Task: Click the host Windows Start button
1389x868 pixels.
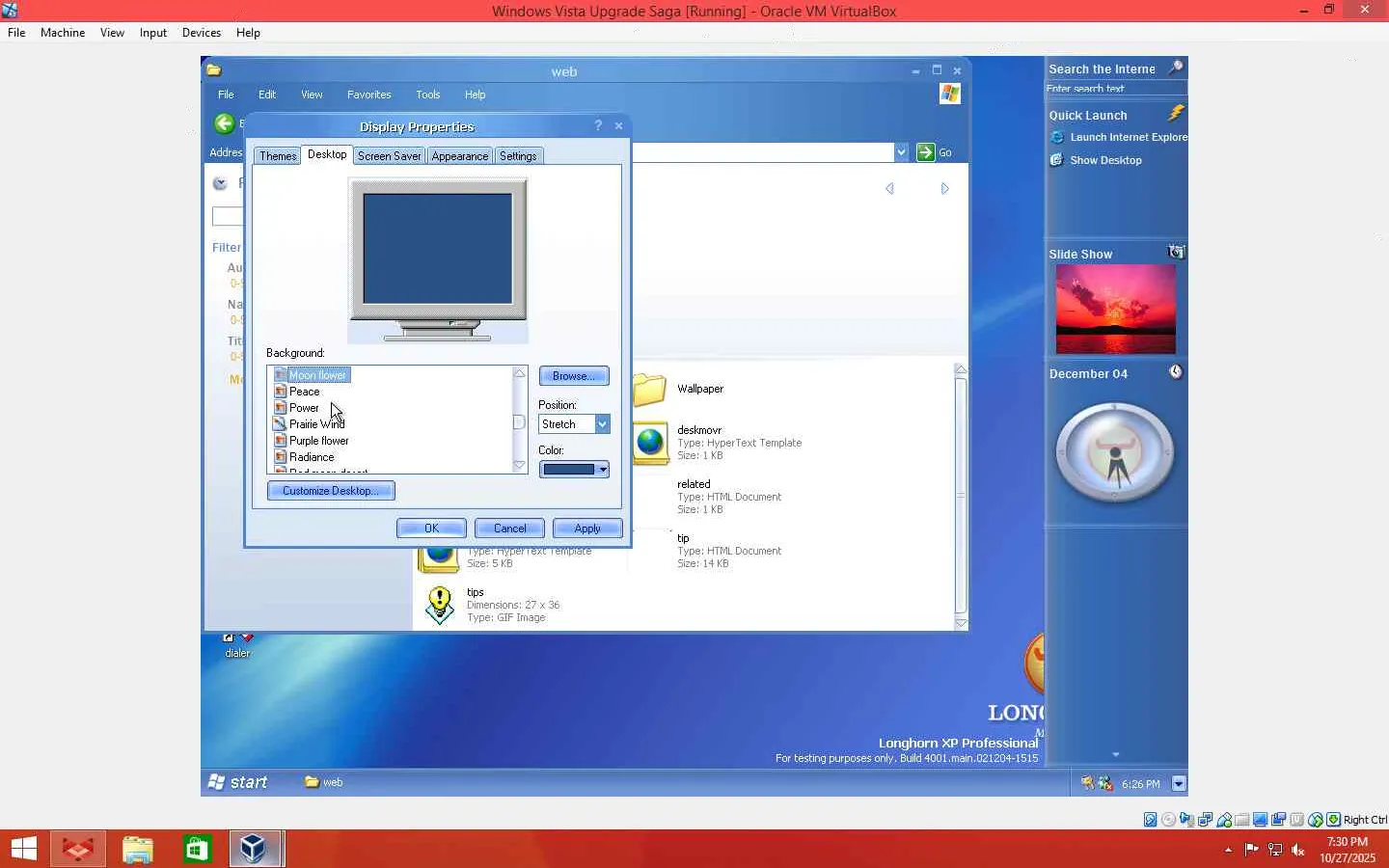Action: point(23,849)
